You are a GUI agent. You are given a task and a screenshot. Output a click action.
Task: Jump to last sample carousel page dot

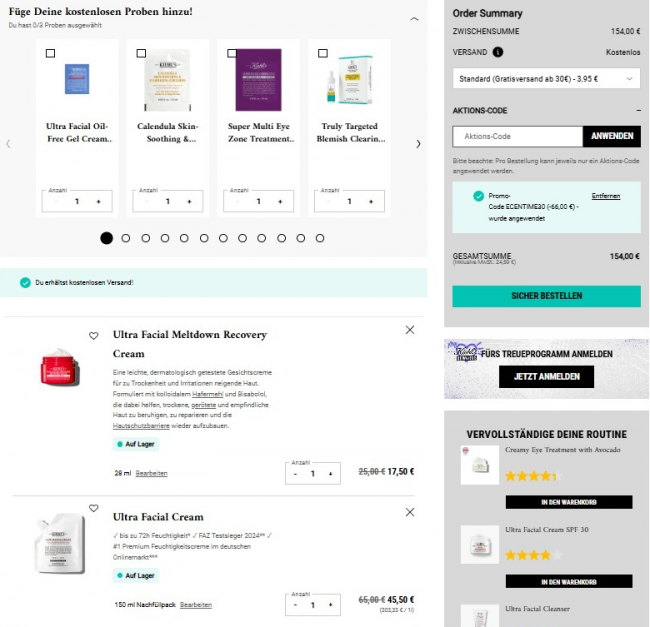click(x=320, y=238)
